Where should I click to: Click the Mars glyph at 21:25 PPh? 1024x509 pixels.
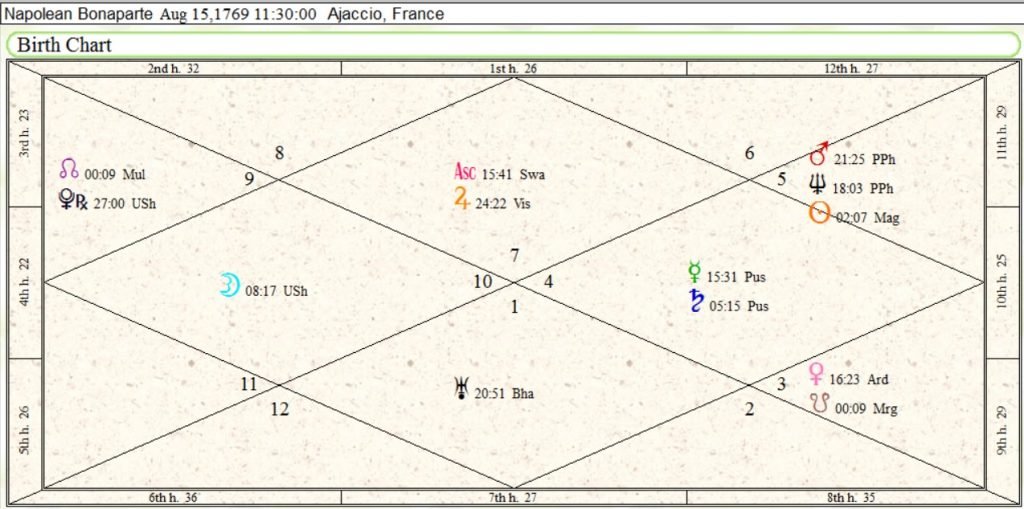[819, 154]
